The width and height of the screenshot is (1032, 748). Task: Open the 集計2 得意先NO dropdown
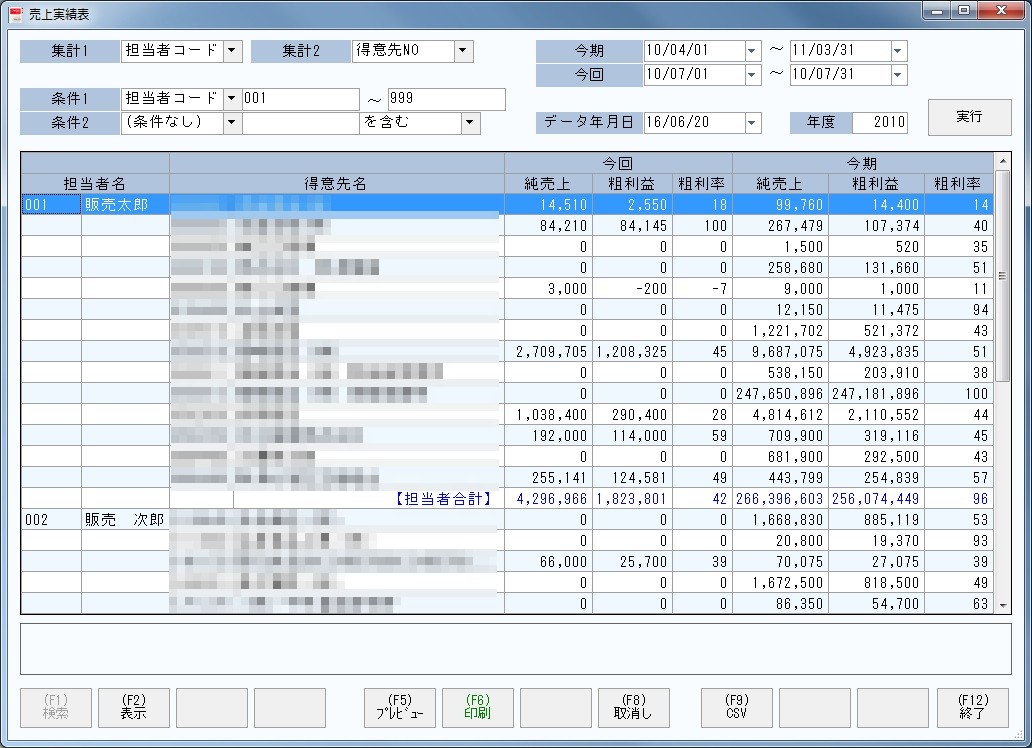point(463,51)
